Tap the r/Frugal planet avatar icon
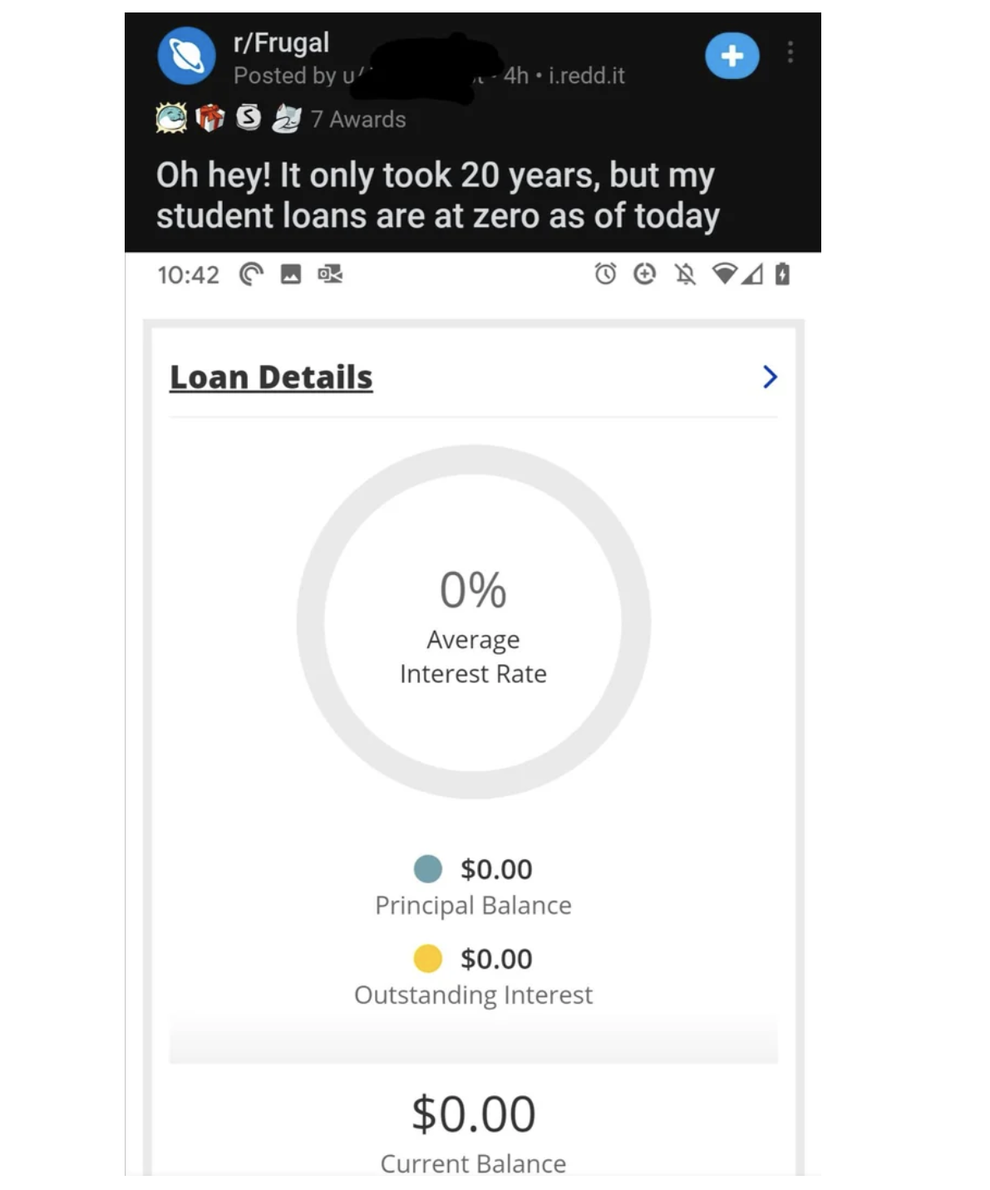Screen dimensions: 990x1190 coord(186,55)
